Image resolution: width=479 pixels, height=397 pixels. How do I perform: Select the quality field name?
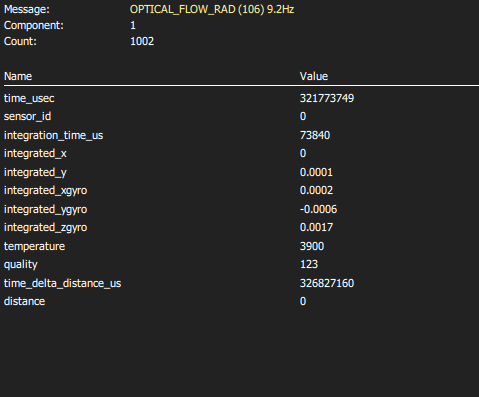(x=21, y=264)
